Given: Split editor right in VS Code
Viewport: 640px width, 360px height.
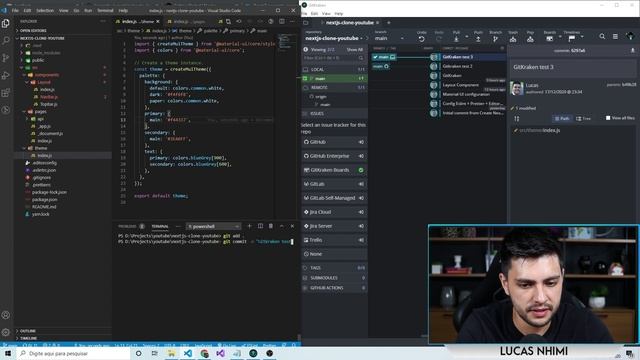Looking at the screenshot, I should [282, 21].
